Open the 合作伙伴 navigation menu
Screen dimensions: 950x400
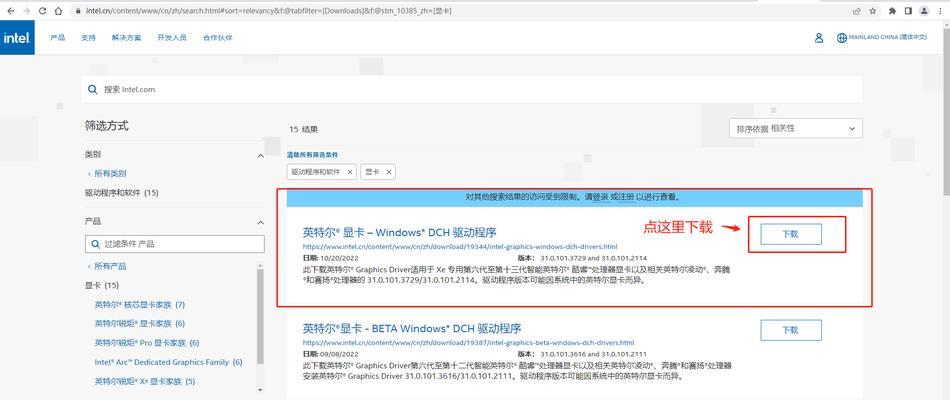(x=218, y=38)
